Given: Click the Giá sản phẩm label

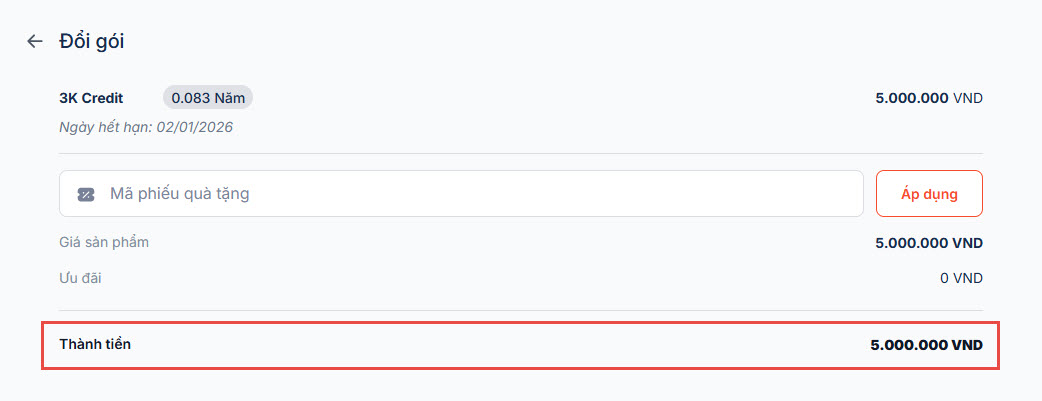Looking at the screenshot, I should pos(104,242).
